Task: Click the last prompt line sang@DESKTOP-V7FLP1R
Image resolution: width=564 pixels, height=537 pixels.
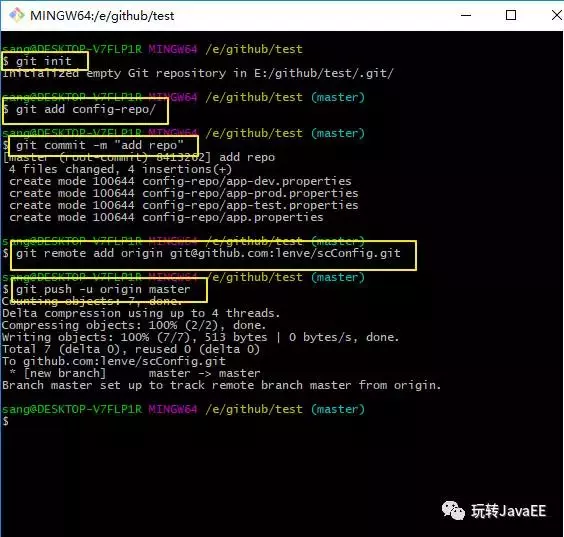Action: tap(183, 409)
